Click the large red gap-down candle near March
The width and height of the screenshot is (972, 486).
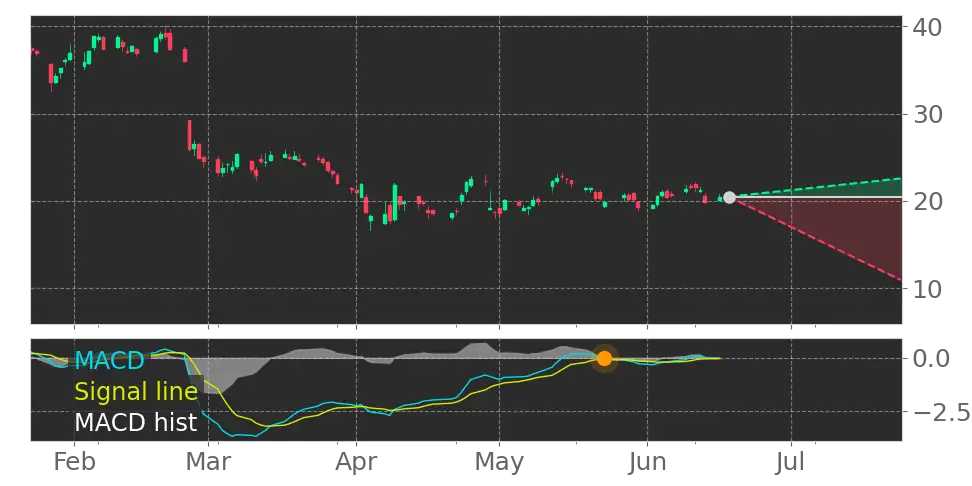[x=190, y=135]
